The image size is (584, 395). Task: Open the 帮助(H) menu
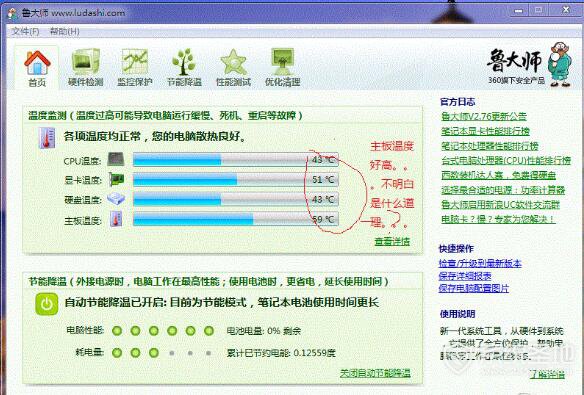point(64,31)
